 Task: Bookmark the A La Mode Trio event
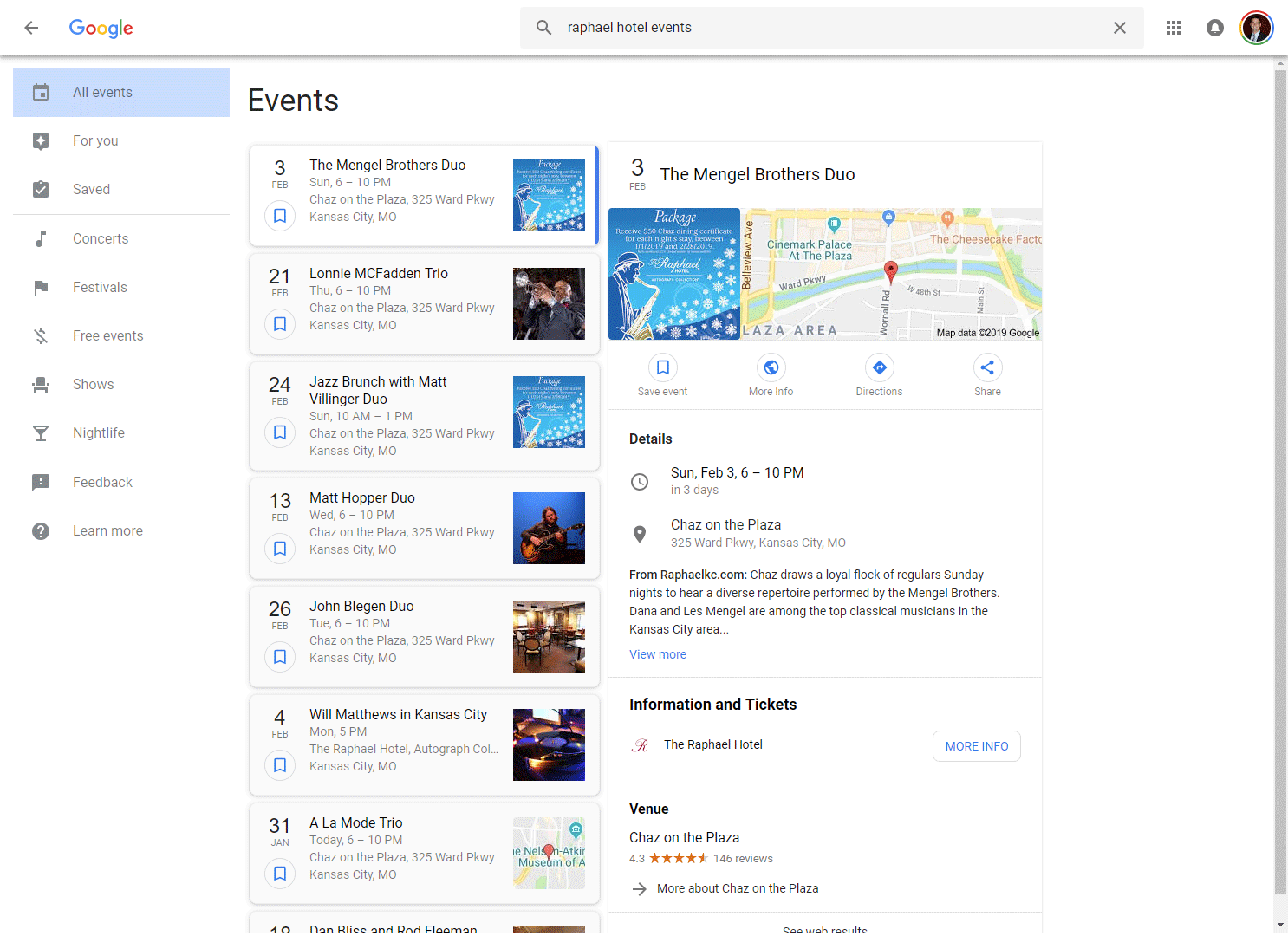click(x=280, y=873)
